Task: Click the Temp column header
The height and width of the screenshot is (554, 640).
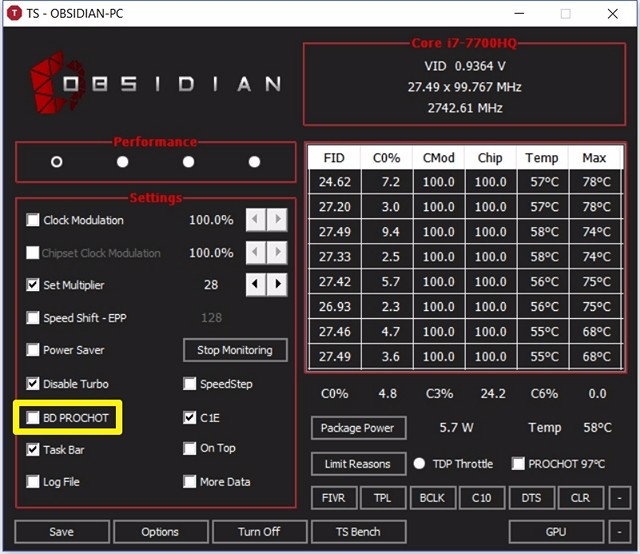Action: 542,158
